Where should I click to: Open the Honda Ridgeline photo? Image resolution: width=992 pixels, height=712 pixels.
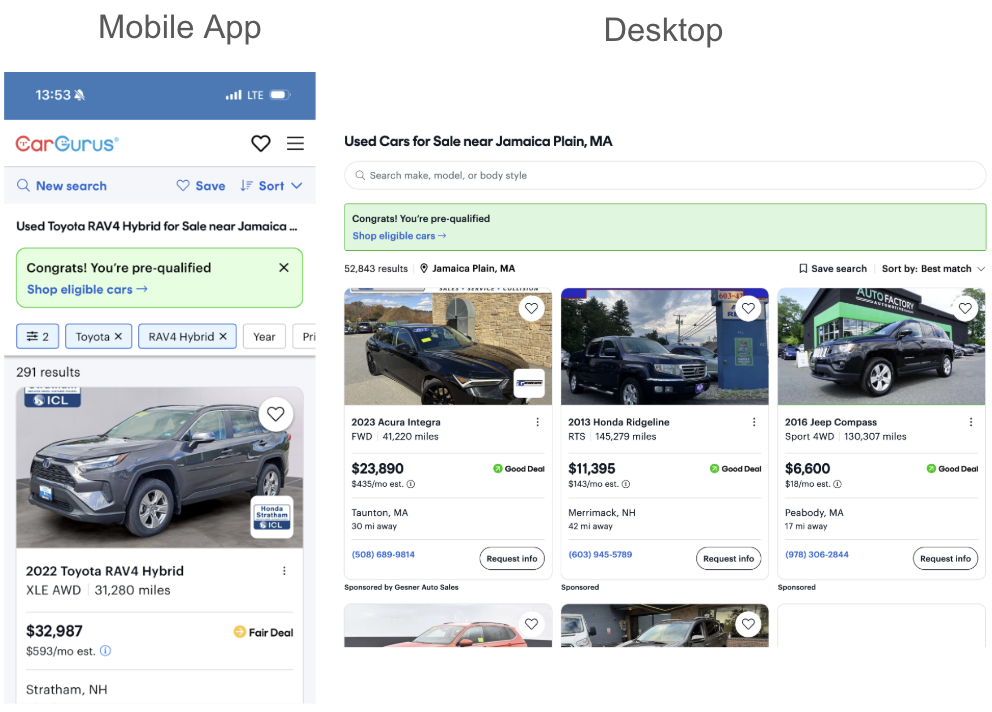click(x=665, y=347)
